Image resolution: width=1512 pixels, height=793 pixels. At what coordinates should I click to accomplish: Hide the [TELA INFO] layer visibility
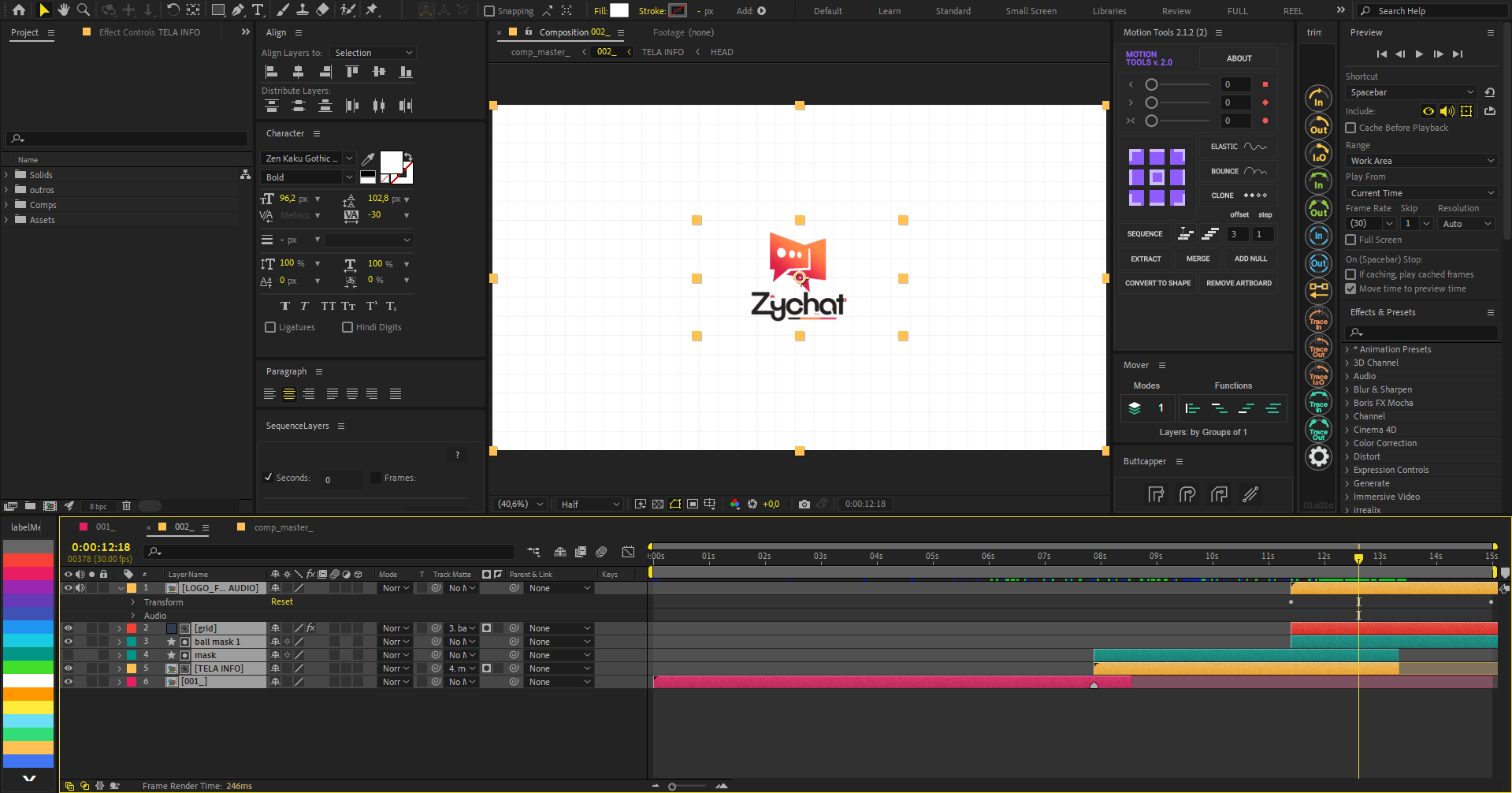[68, 668]
